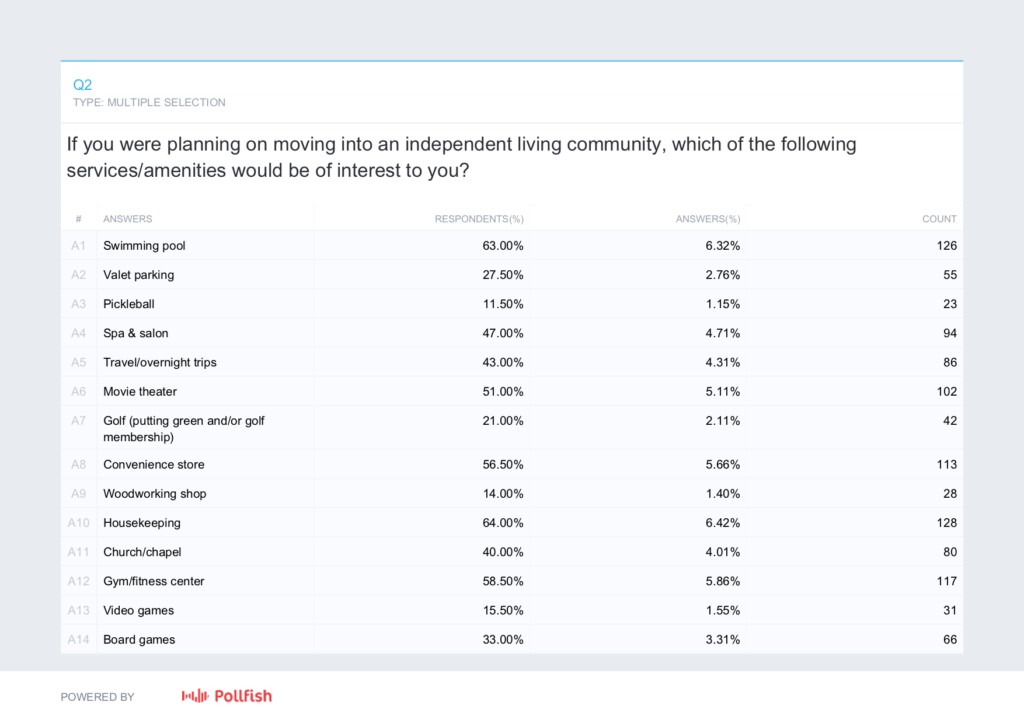
Task: Click the Church/chapel answer label
Action: click(x=142, y=551)
